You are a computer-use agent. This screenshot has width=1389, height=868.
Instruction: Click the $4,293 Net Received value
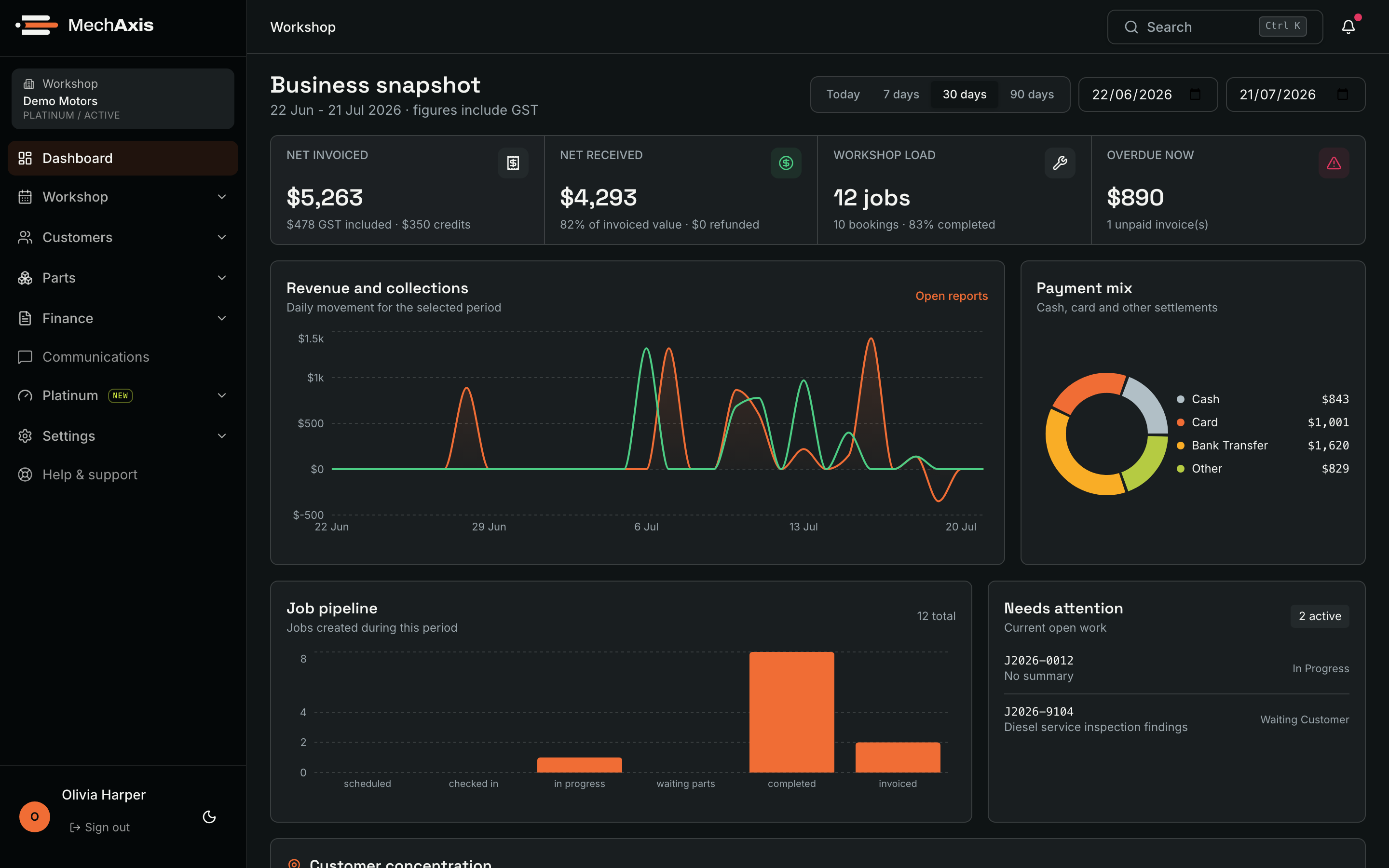point(598,198)
